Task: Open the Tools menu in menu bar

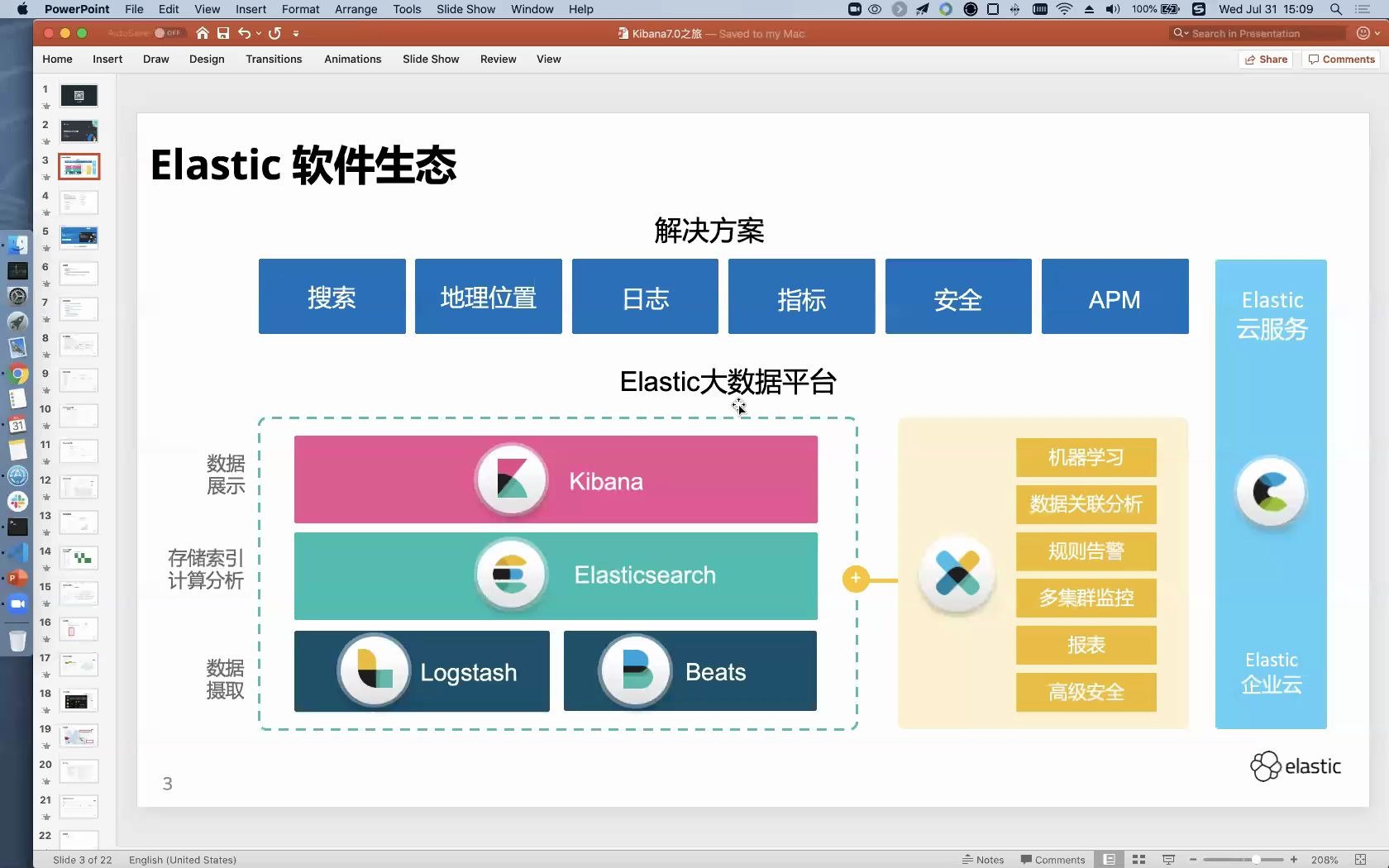Action: click(407, 9)
